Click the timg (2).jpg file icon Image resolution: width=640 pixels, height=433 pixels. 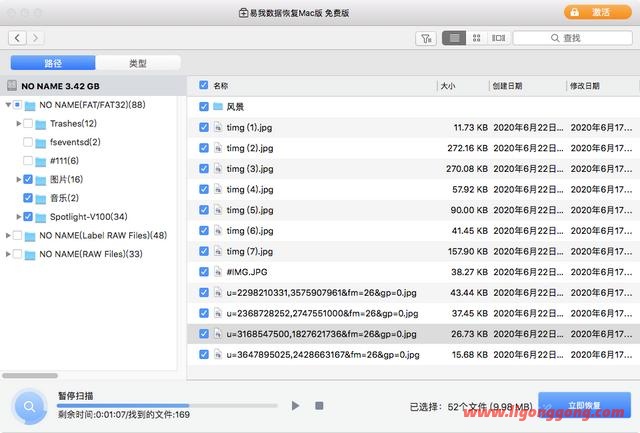(218, 148)
